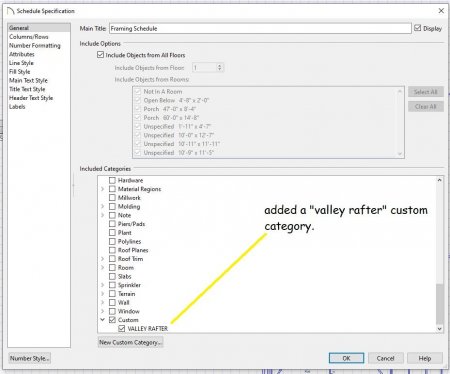This screenshot has width=450, height=374.
Task: Uncheck the Custom category
Action: pos(112,320)
